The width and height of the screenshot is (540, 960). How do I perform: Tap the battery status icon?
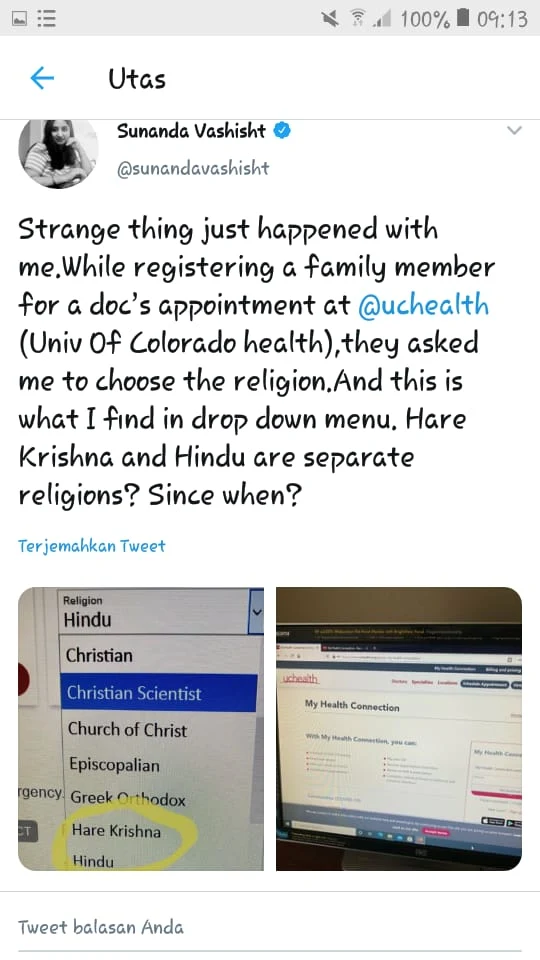(463, 18)
